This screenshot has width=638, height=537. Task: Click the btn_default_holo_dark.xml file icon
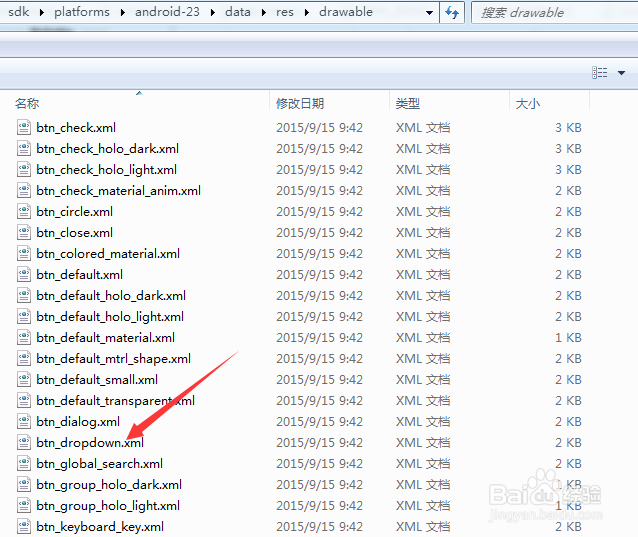pyautogui.click(x=24, y=295)
